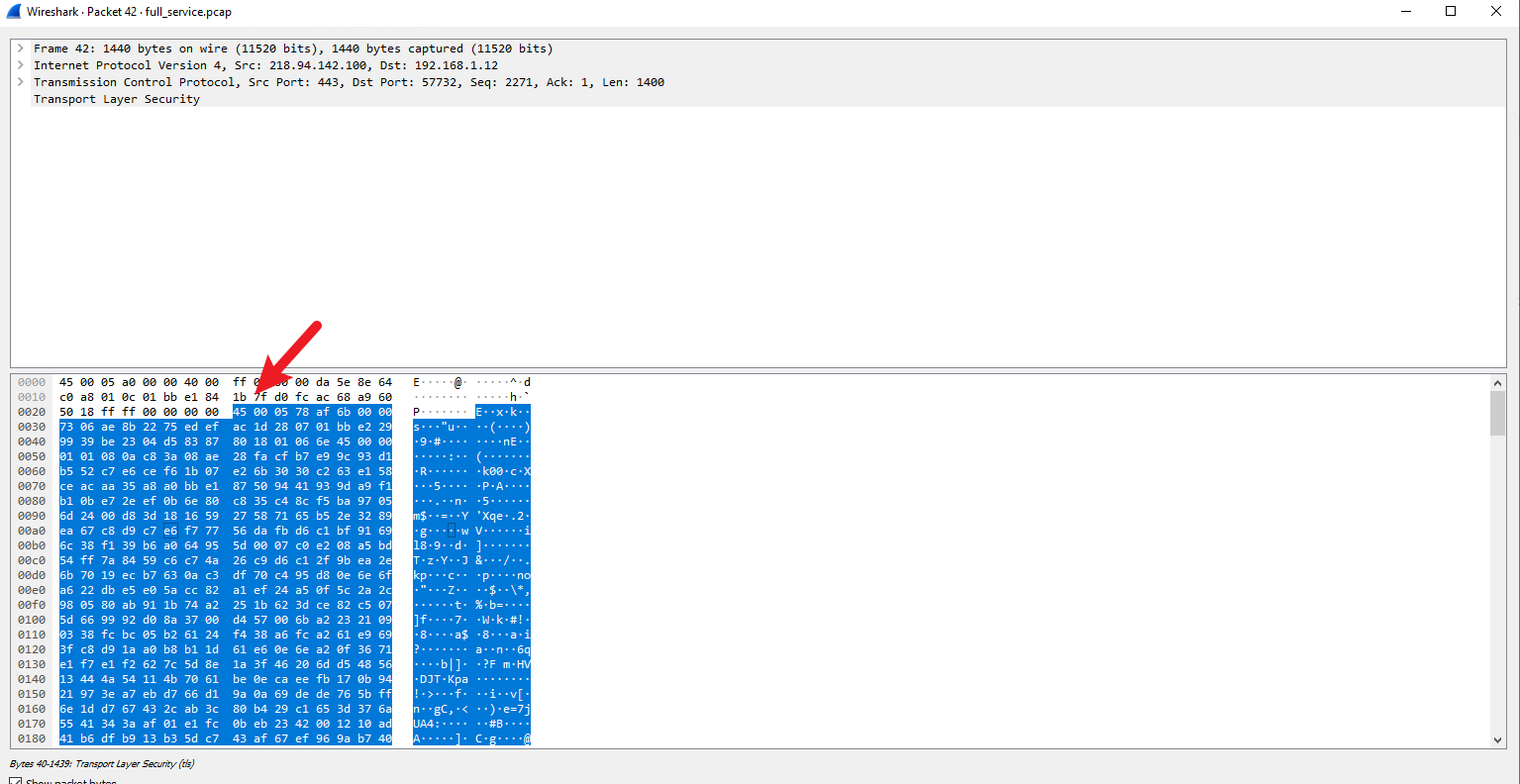Close the Packet 42 window
The image size is (1520, 784).
click(x=1496, y=12)
